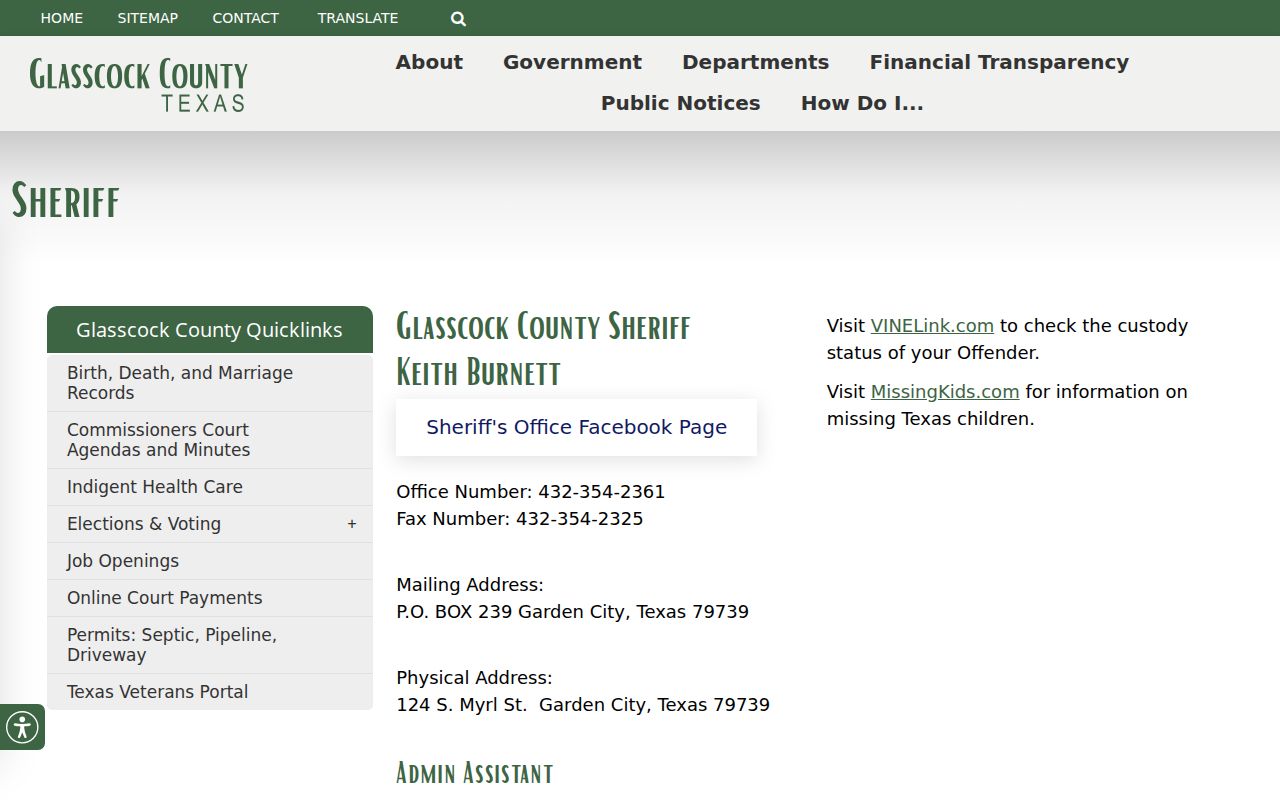Open the Public Notices menu
1280x800 pixels.
pyautogui.click(x=680, y=103)
